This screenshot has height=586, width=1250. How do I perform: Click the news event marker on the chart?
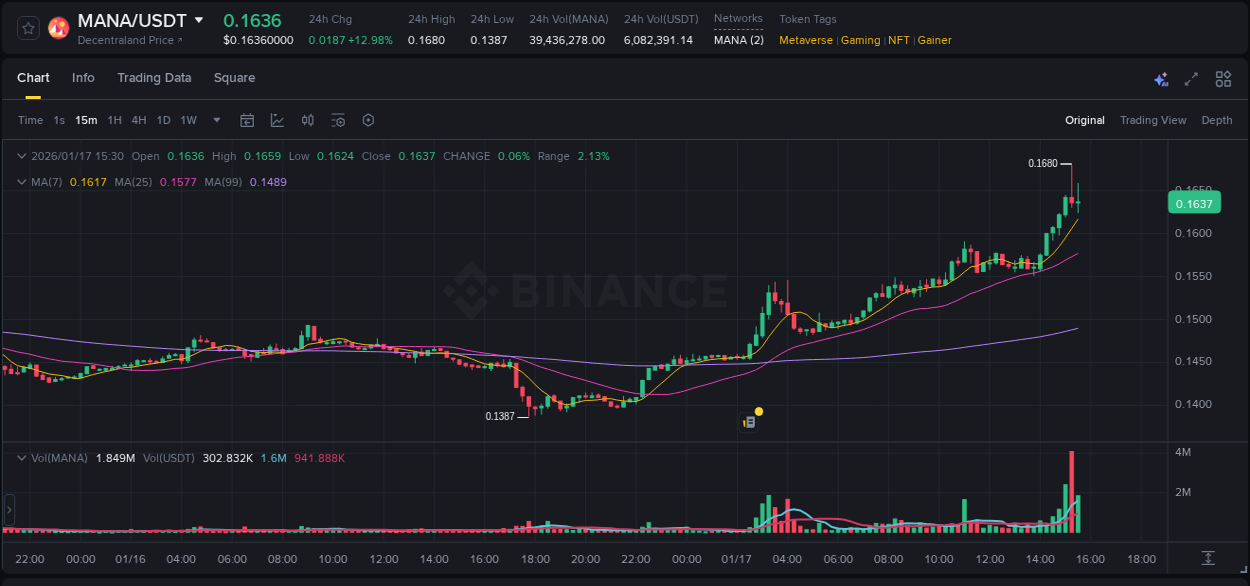750,421
